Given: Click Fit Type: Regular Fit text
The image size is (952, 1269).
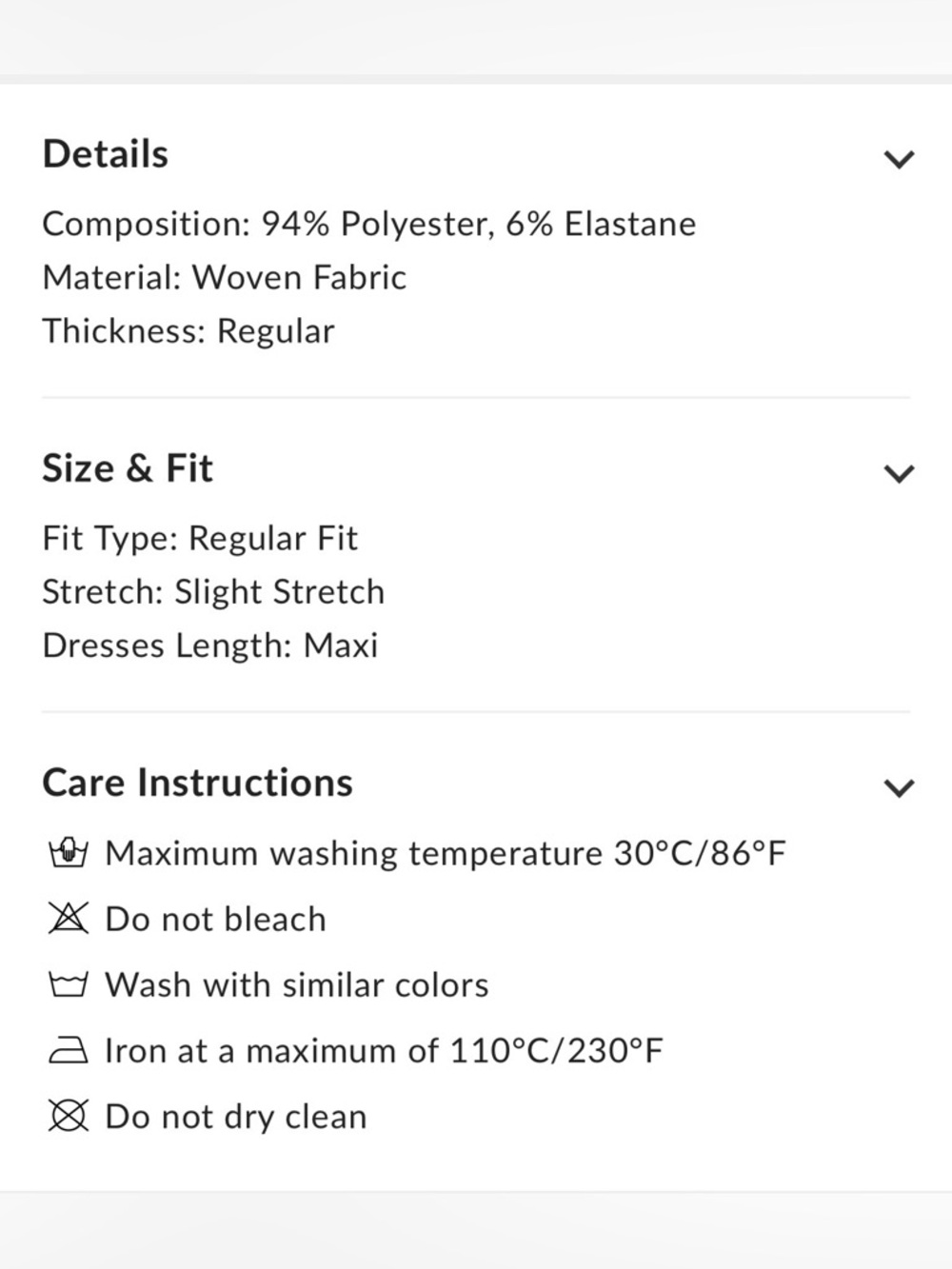Looking at the screenshot, I should click(200, 539).
